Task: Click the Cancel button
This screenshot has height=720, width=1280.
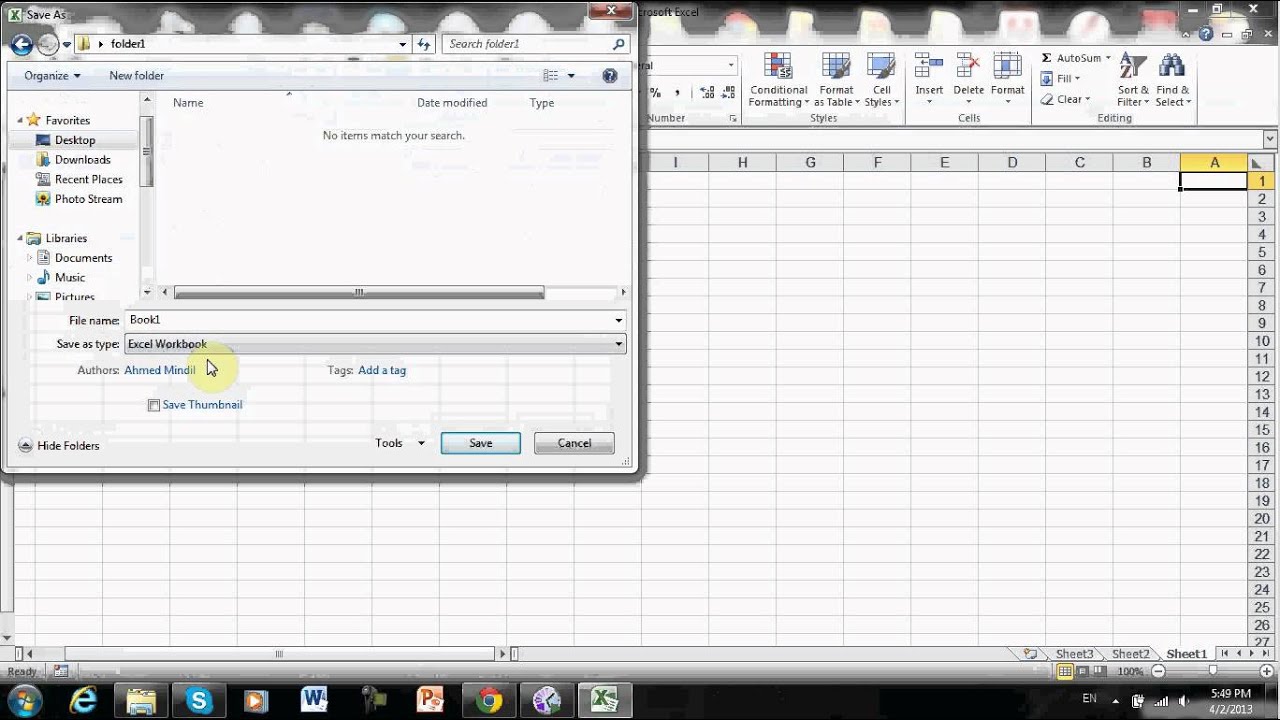Action: (x=574, y=443)
